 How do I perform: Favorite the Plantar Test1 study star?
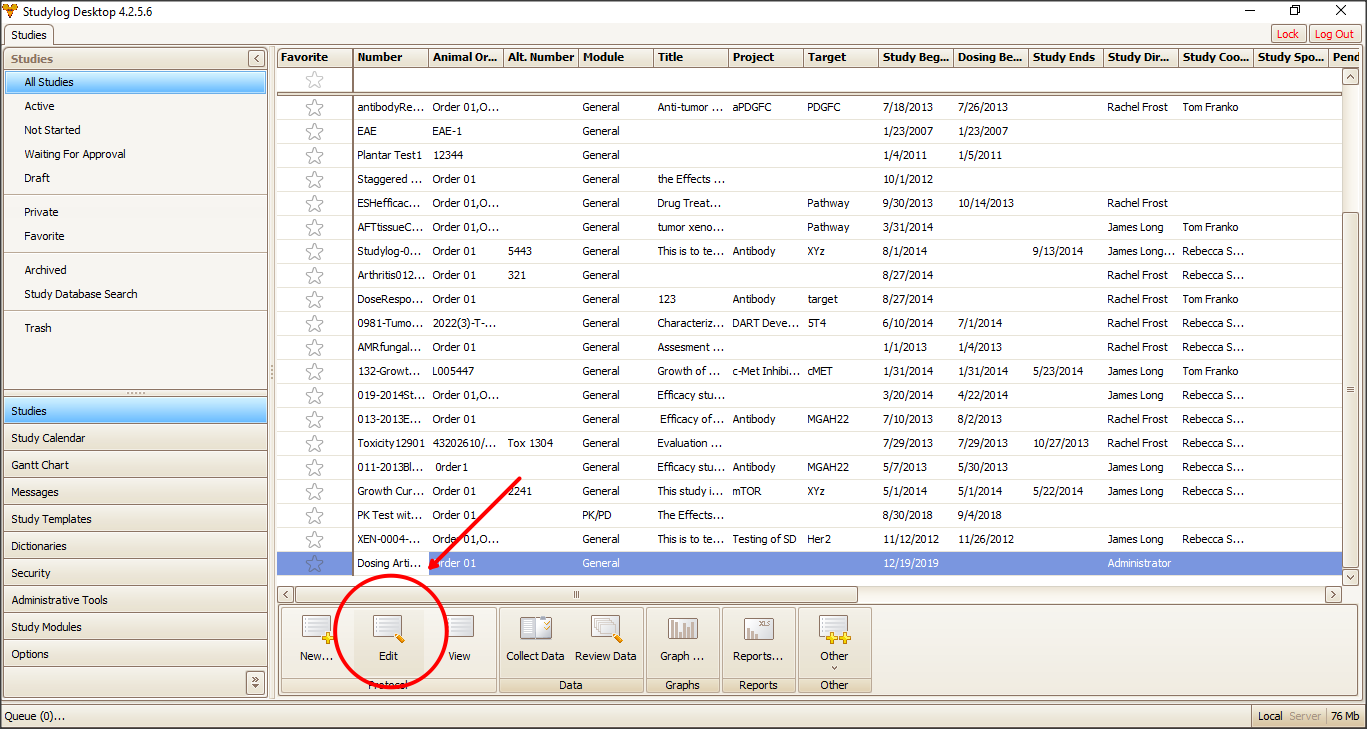pyautogui.click(x=314, y=155)
